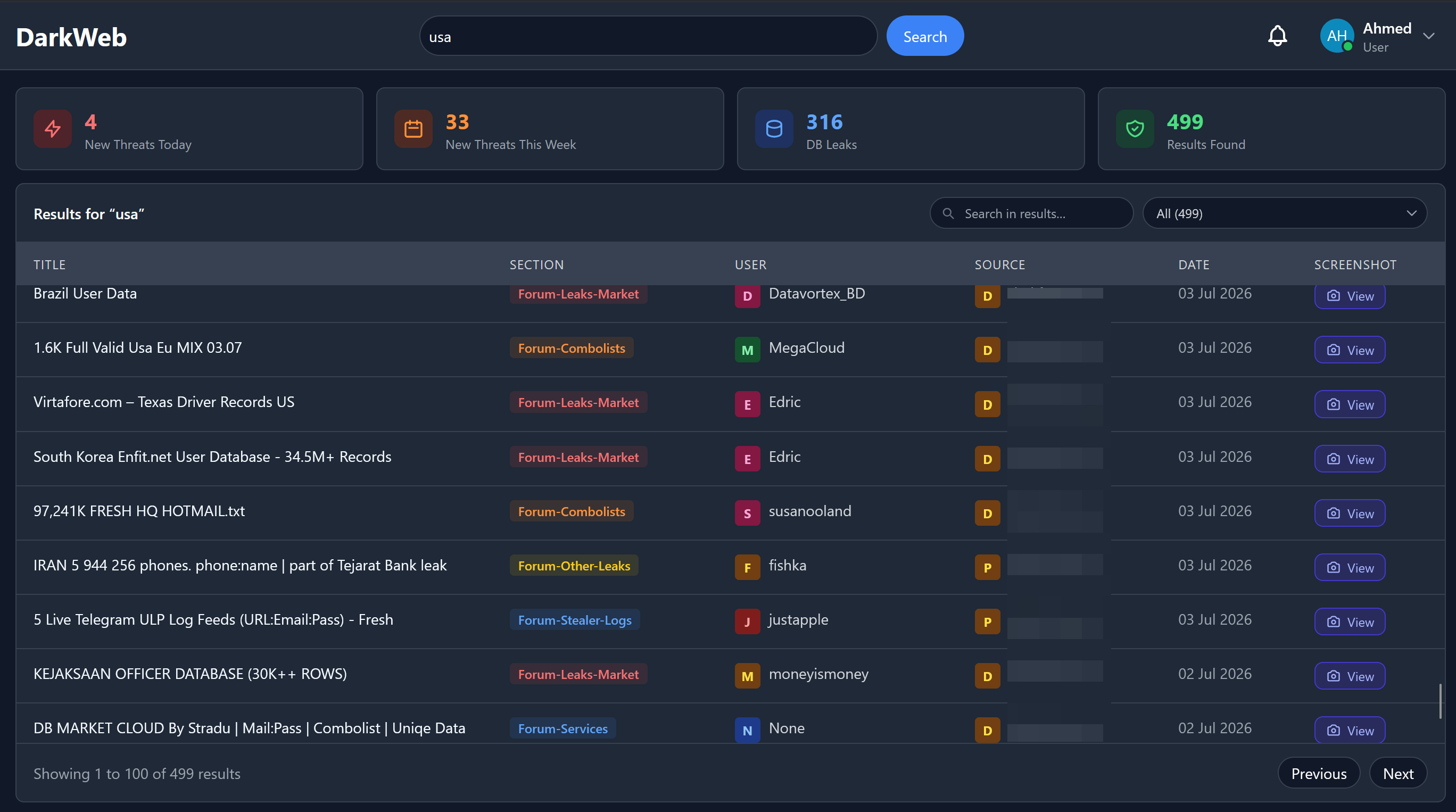Viewport: 1456px width, 812px height.
Task: Click the Previous page button
Action: click(1319, 773)
